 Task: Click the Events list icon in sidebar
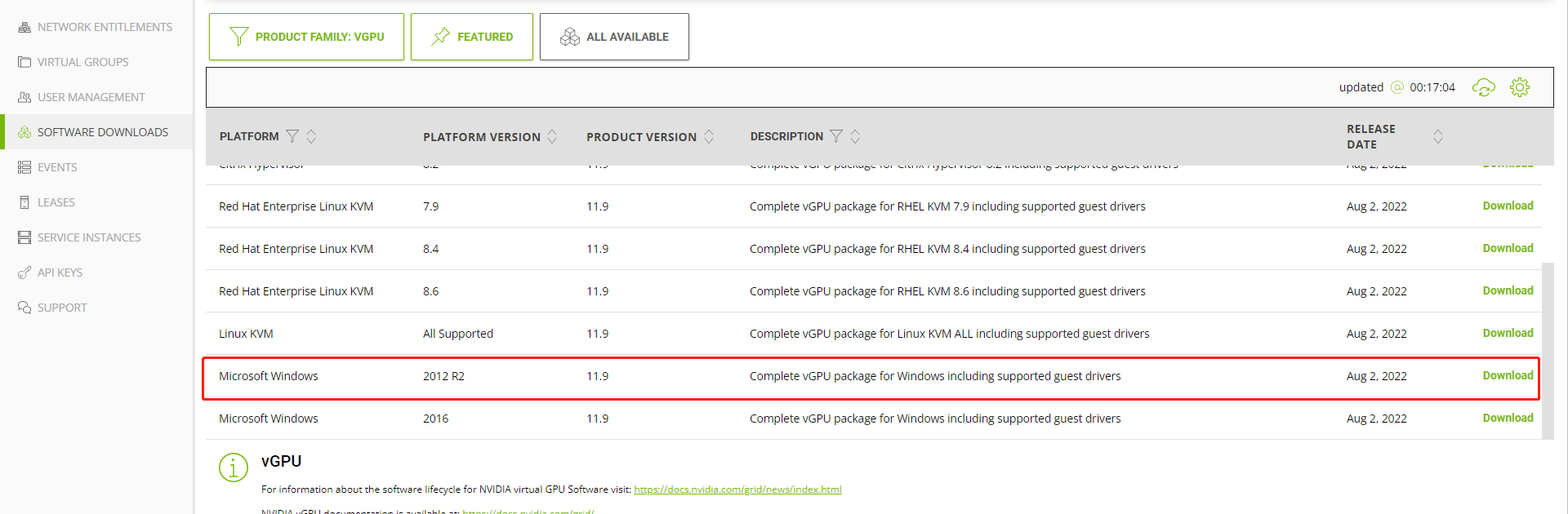click(24, 167)
